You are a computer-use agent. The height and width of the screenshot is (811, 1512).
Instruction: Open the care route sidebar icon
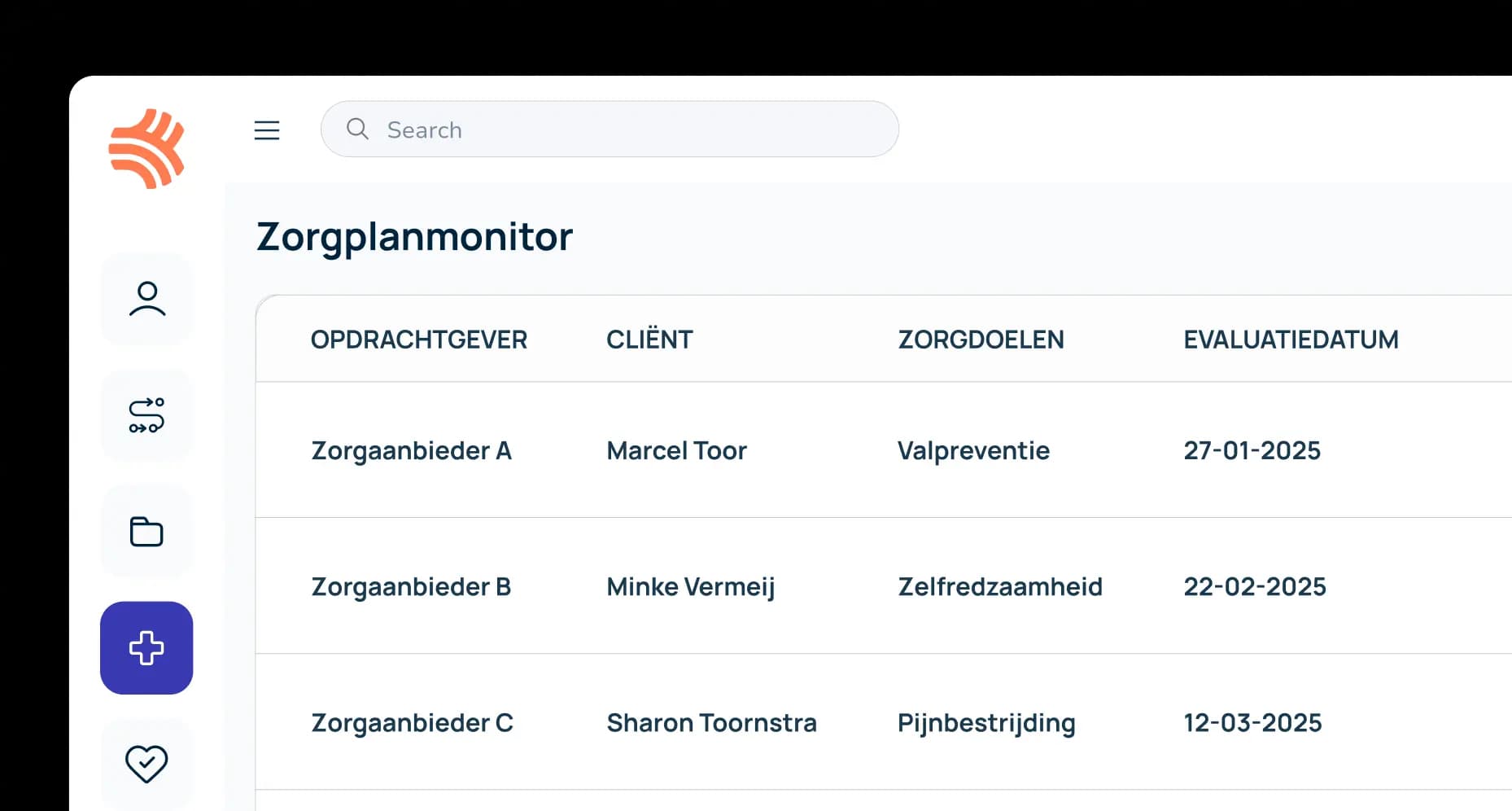pyautogui.click(x=146, y=415)
